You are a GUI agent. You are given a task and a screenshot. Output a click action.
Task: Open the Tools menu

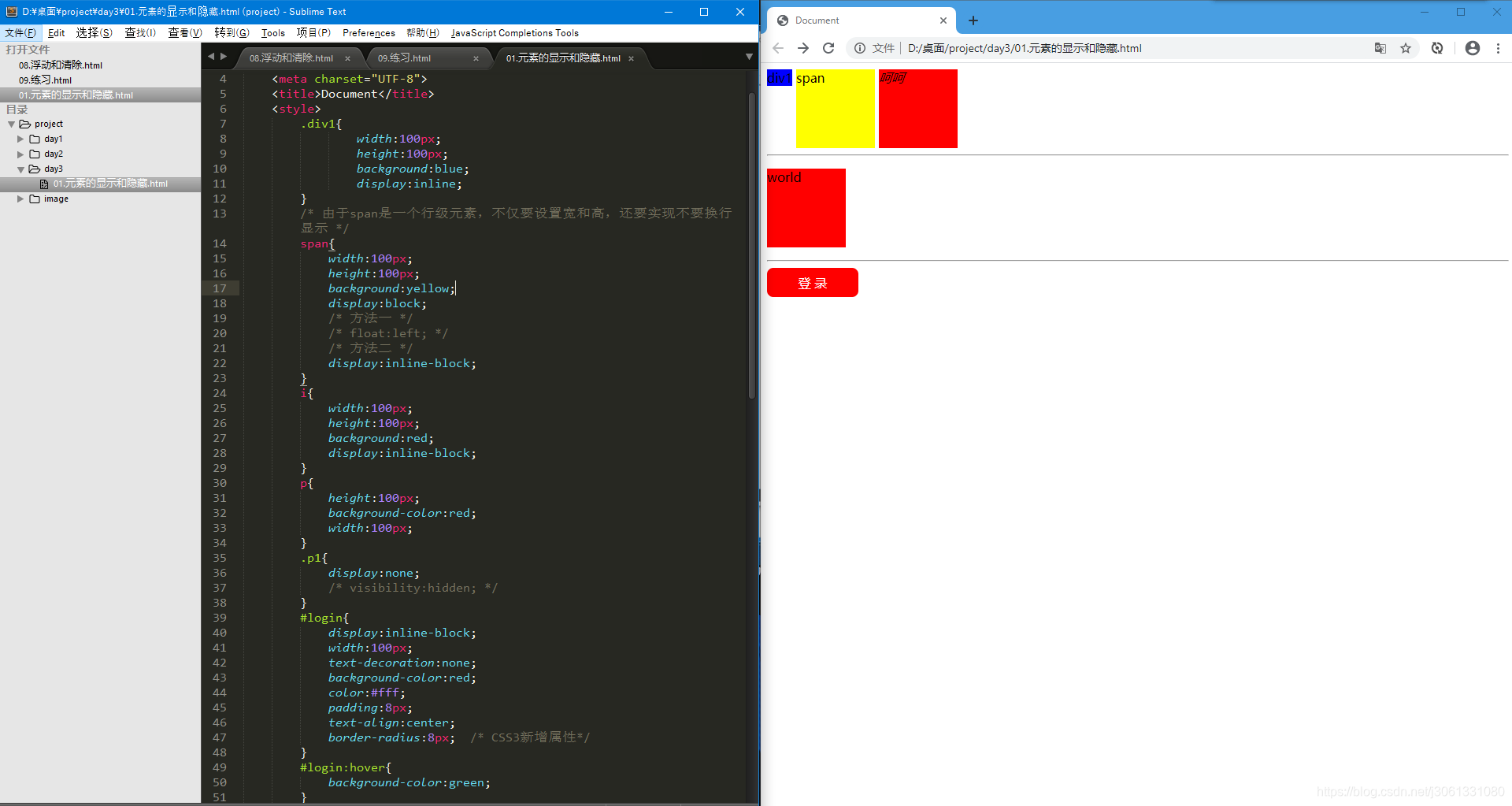[273, 33]
